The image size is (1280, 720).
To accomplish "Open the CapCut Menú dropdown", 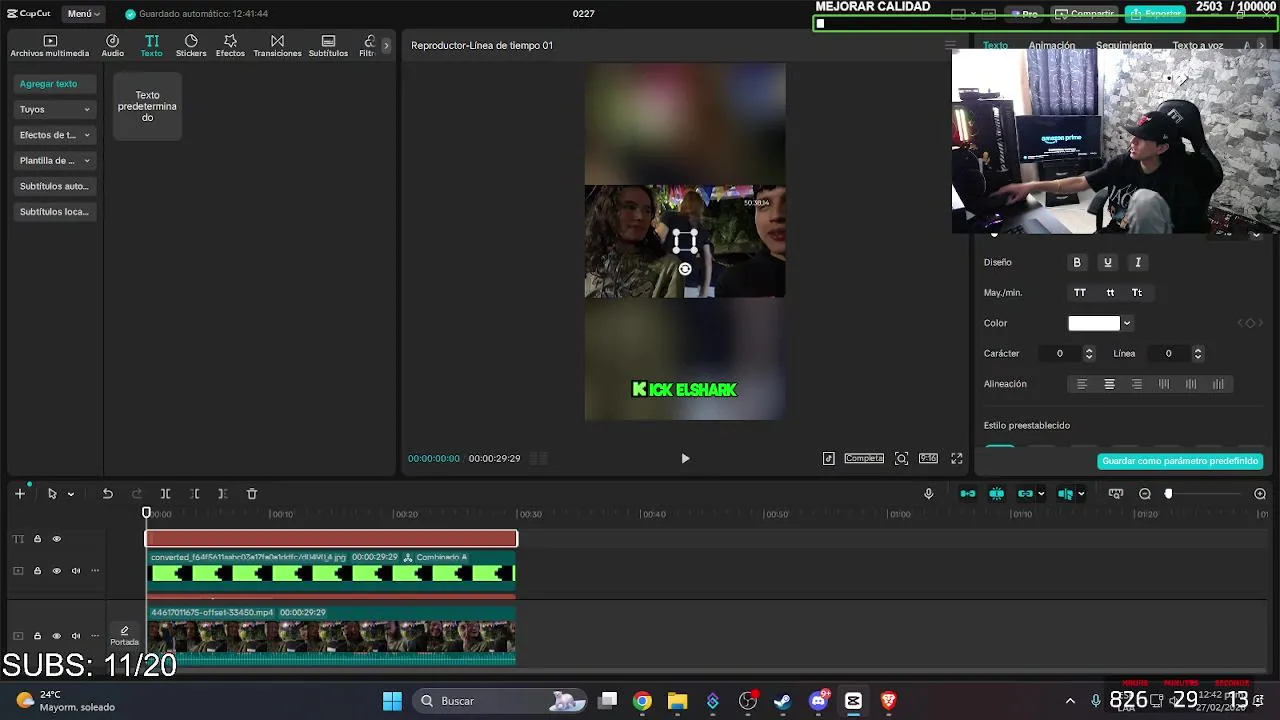I will coord(83,14).
